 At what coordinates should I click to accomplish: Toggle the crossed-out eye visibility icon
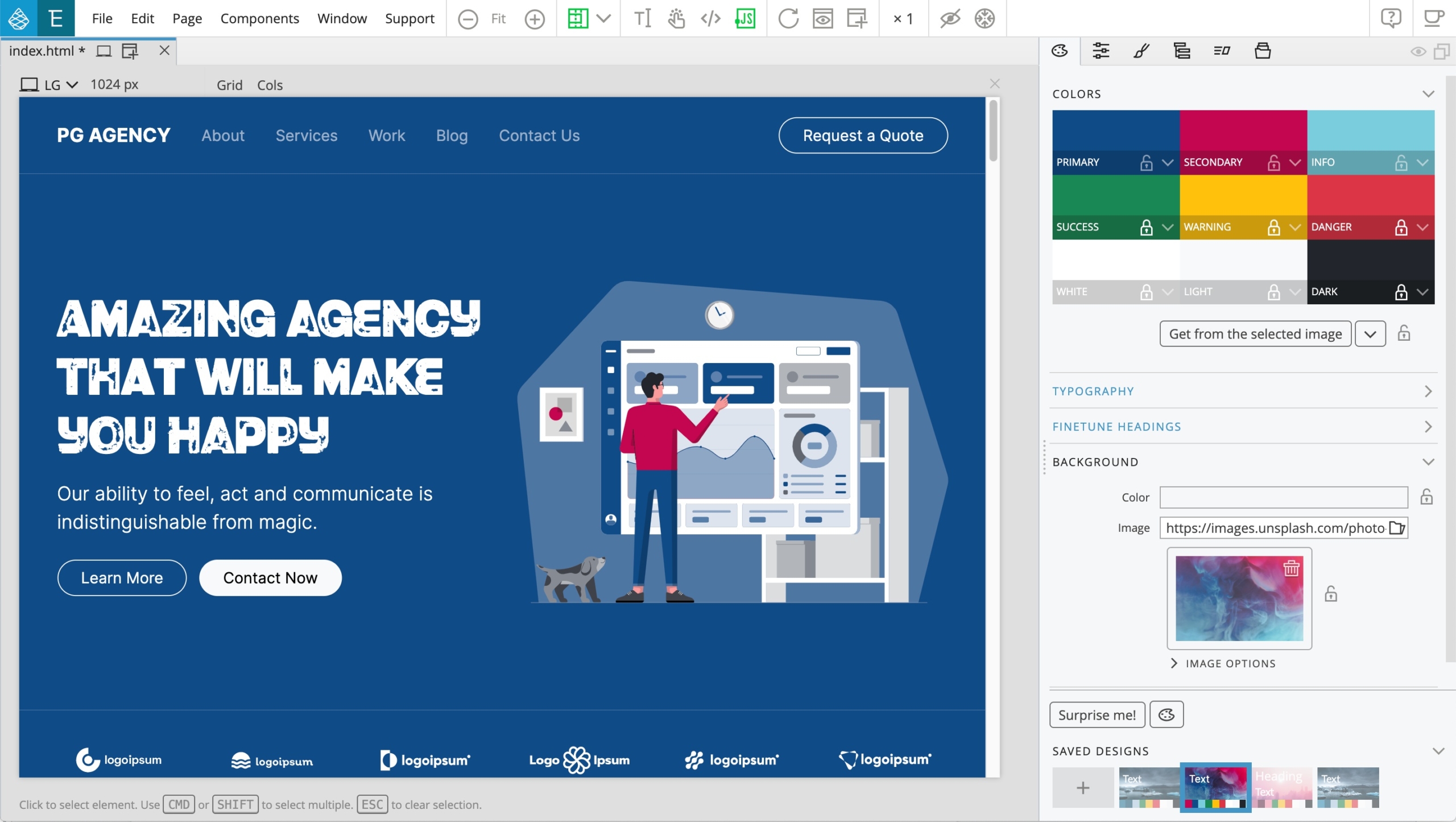coord(950,19)
